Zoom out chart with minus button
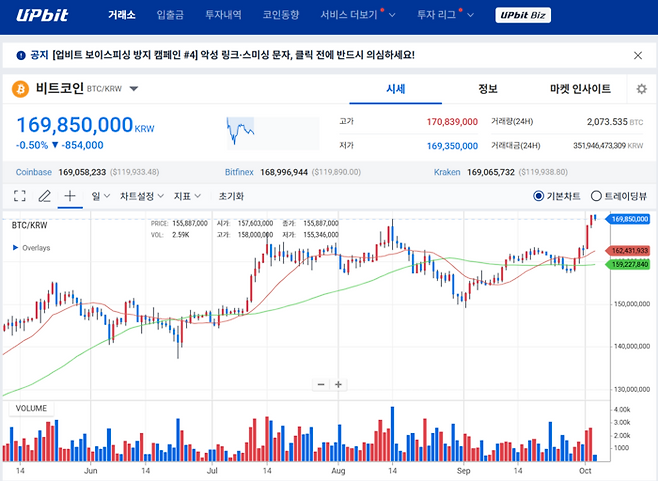The image size is (658, 481). coord(321,384)
